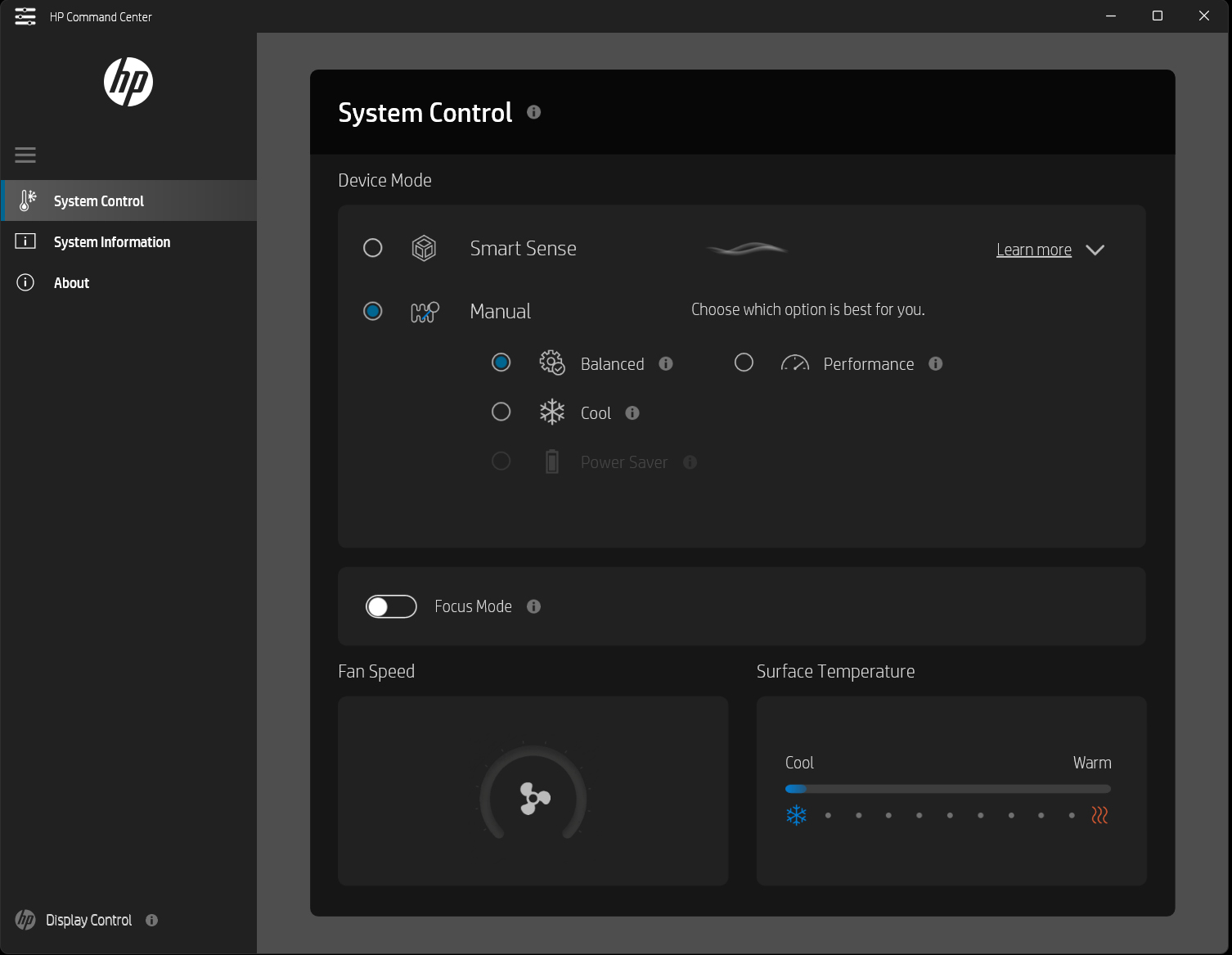Click the Power Saver label
The image size is (1232, 955).
(624, 462)
